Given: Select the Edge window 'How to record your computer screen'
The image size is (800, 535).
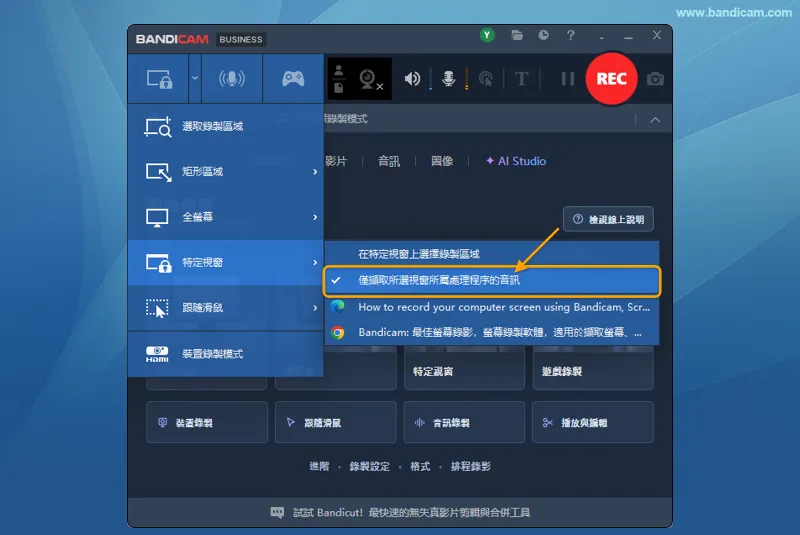Looking at the screenshot, I should pos(492,307).
